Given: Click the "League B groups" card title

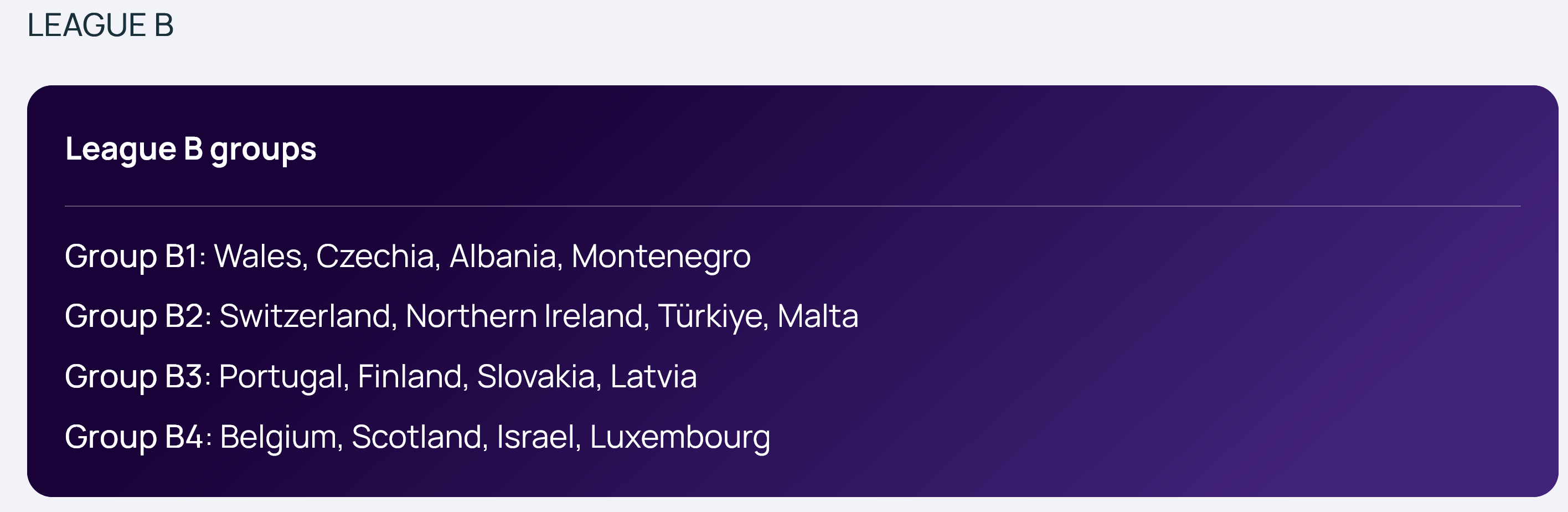Looking at the screenshot, I should click(190, 149).
